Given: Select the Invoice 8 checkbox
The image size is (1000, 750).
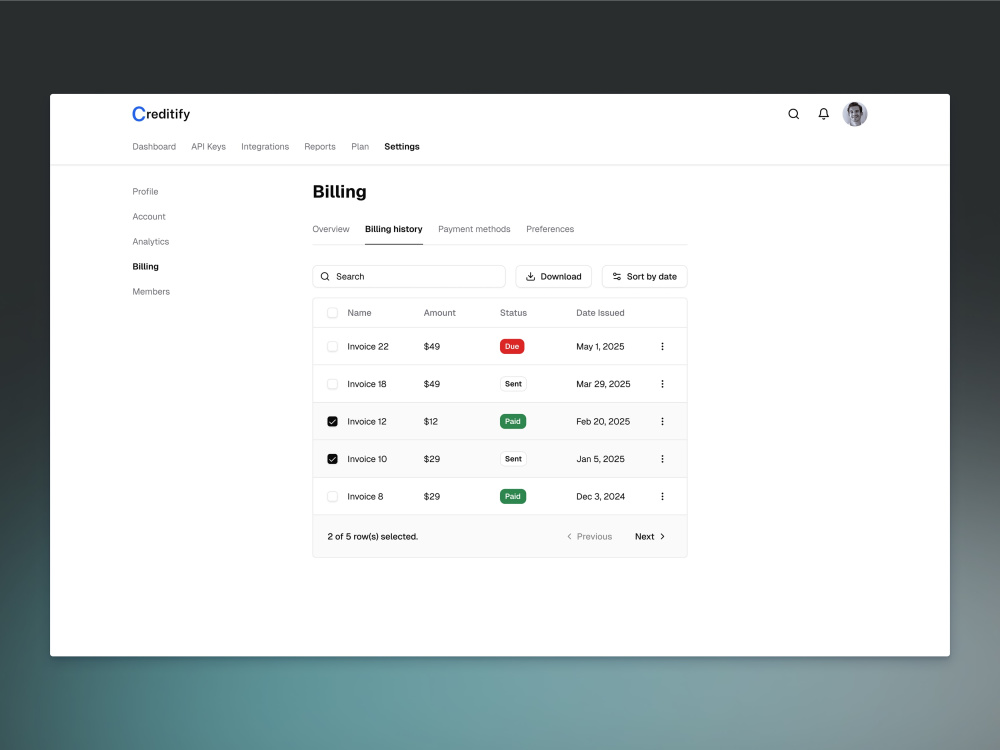Looking at the screenshot, I should (x=332, y=496).
